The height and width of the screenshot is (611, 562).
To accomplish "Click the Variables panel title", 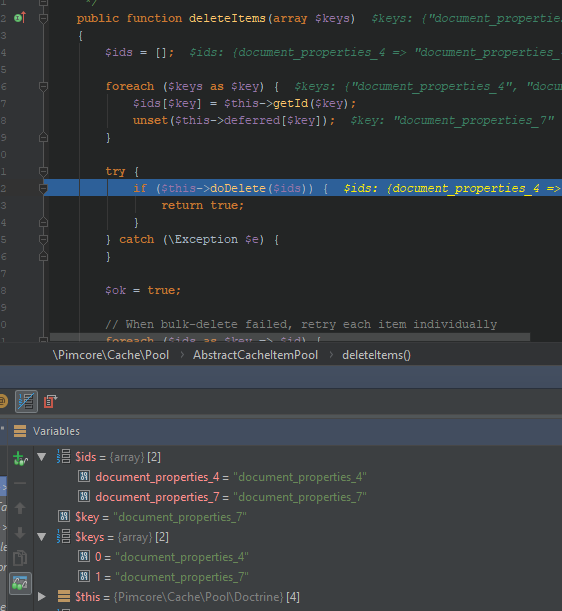I will [56, 431].
